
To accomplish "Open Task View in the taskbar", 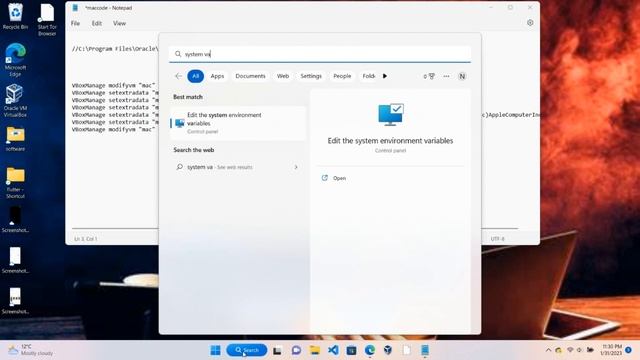I will (x=277, y=350).
